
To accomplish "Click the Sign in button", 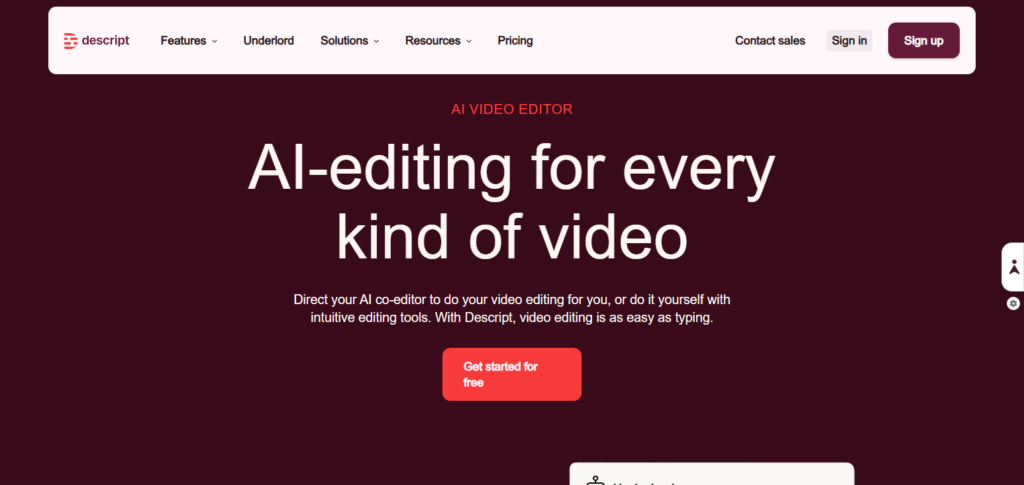I will (x=849, y=40).
